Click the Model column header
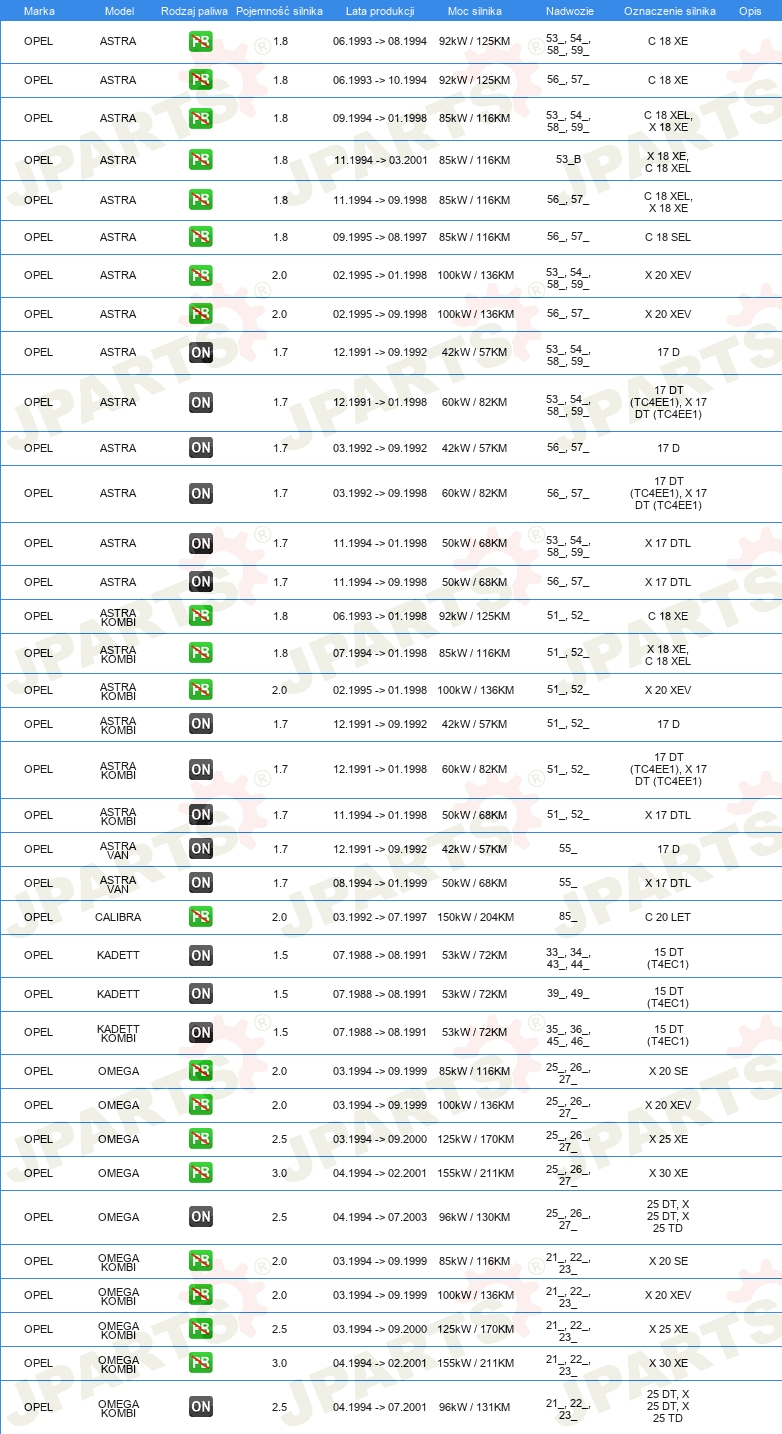 pos(119,11)
